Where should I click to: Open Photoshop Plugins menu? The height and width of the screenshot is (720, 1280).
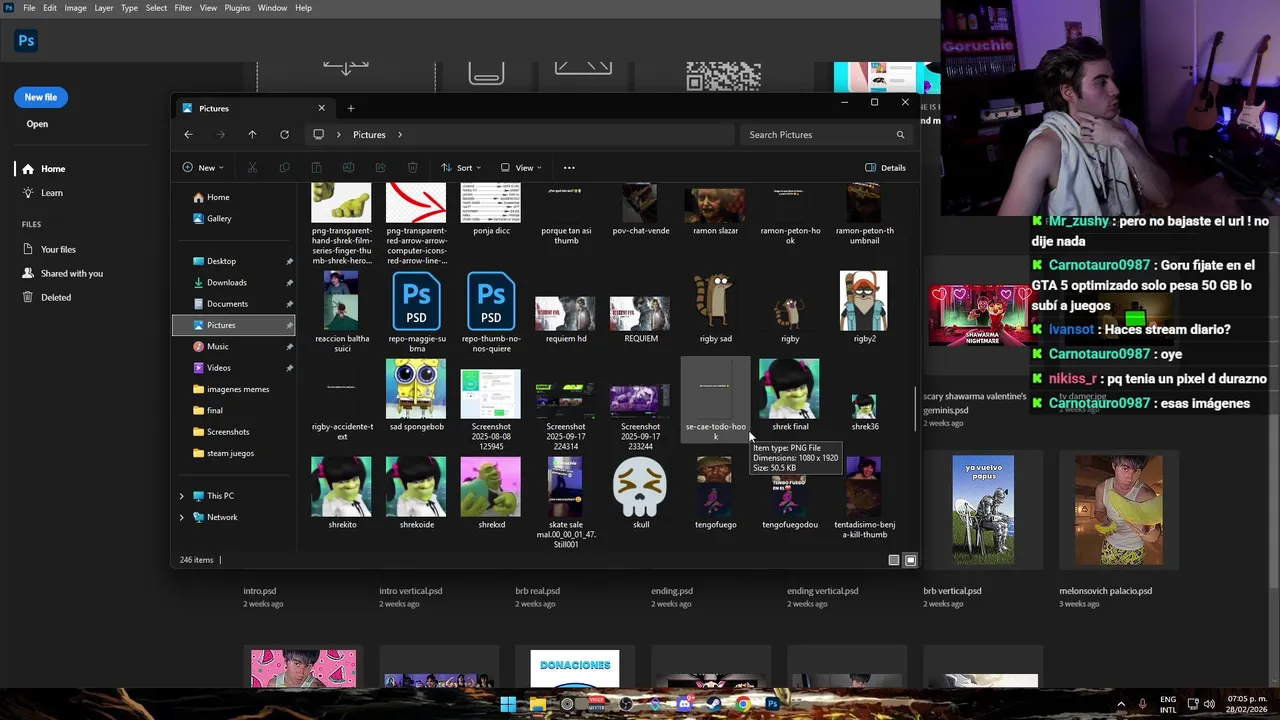point(237,8)
